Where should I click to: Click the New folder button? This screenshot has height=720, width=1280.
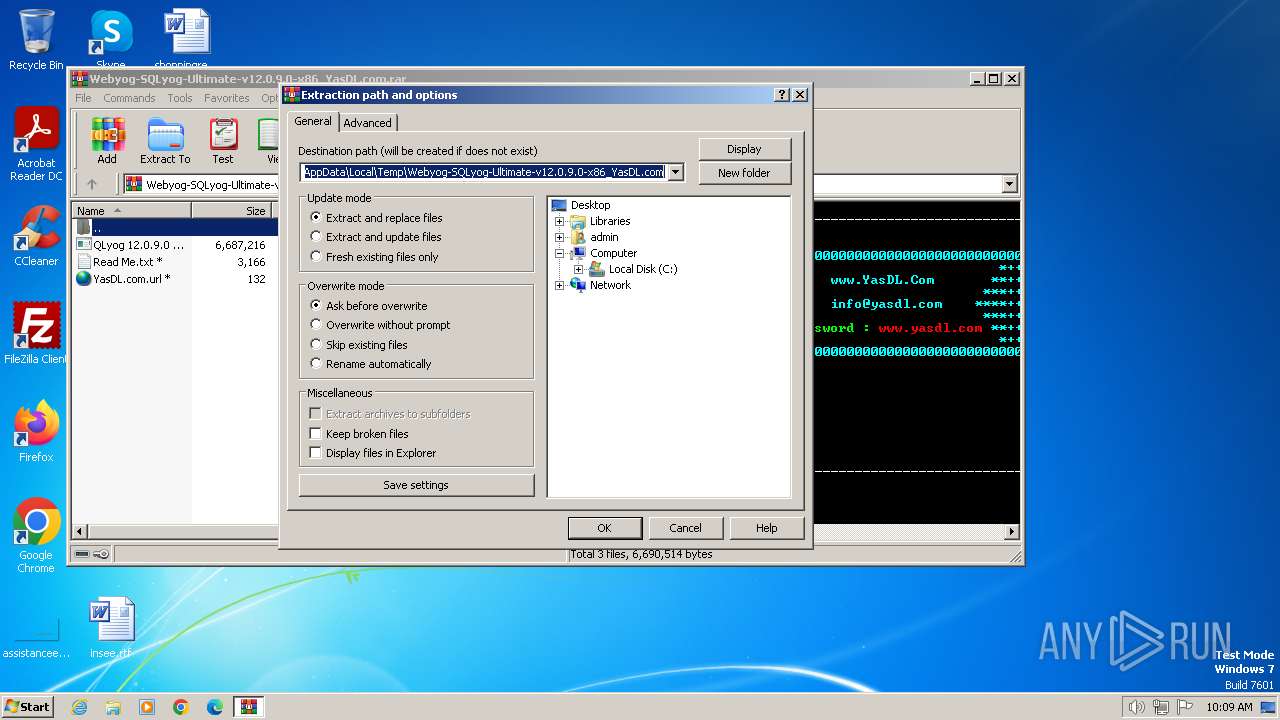tap(744, 173)
